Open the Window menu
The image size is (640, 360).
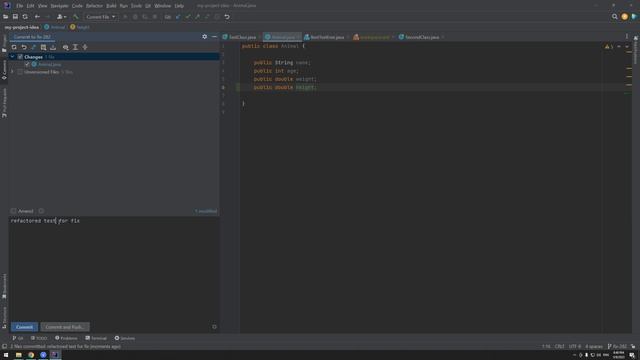(162, 6)
